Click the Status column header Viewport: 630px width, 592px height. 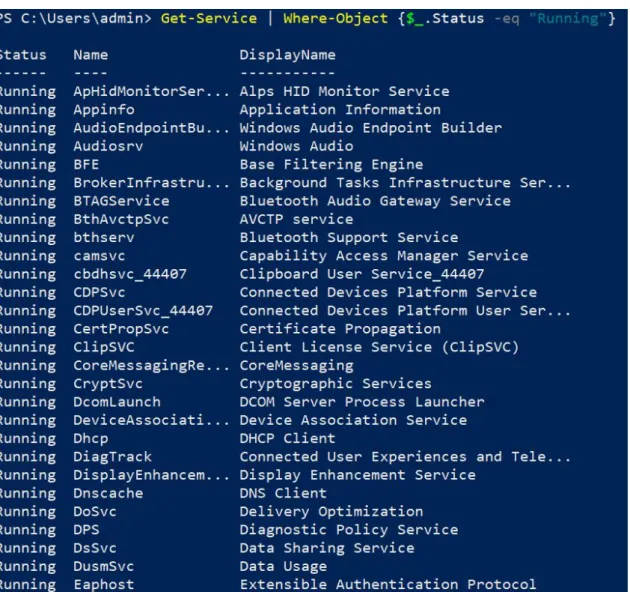pos(23,55)
